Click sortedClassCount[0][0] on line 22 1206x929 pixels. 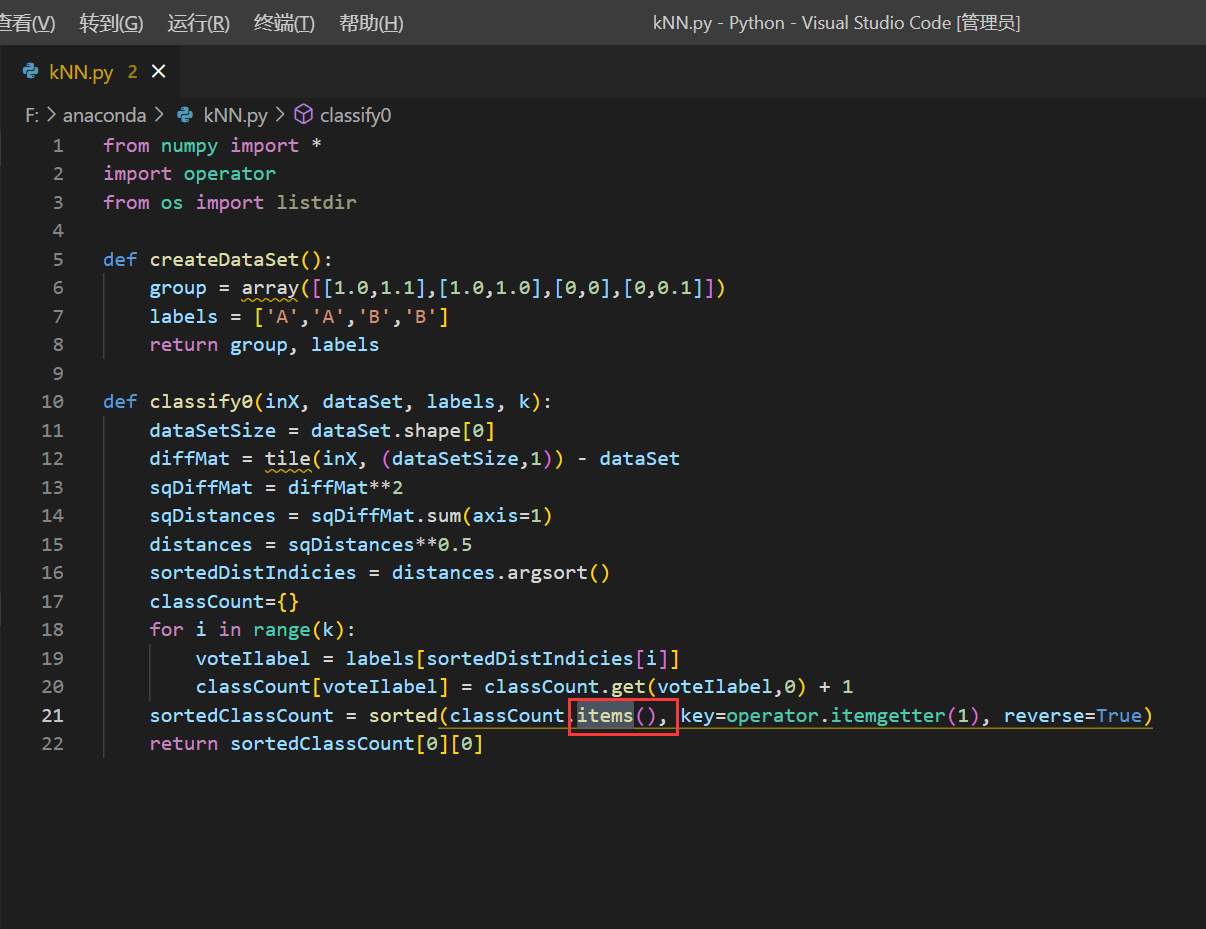(357, 744)
